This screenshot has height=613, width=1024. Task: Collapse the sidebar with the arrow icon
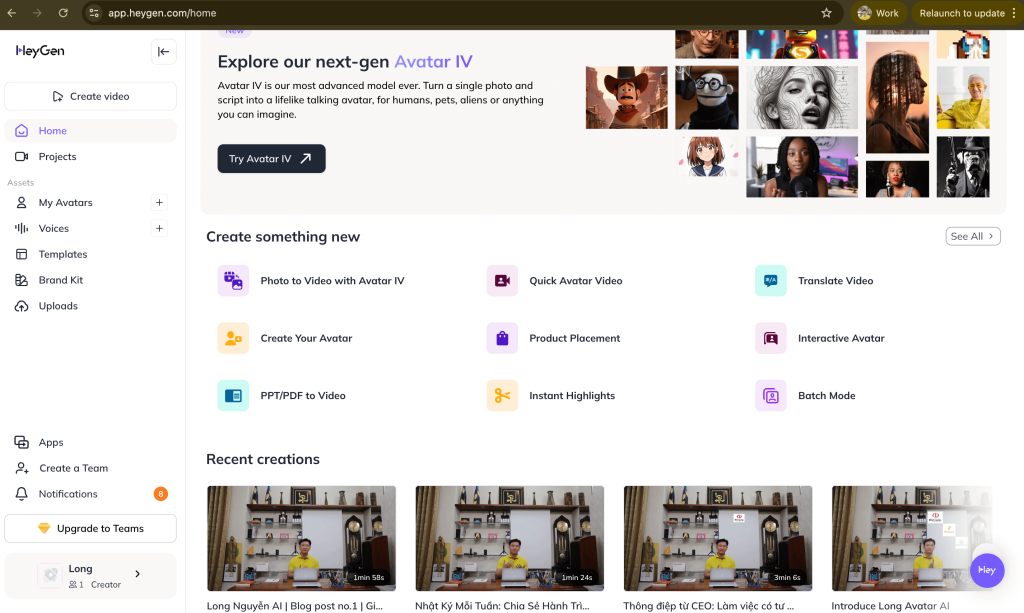pos(163,52)
